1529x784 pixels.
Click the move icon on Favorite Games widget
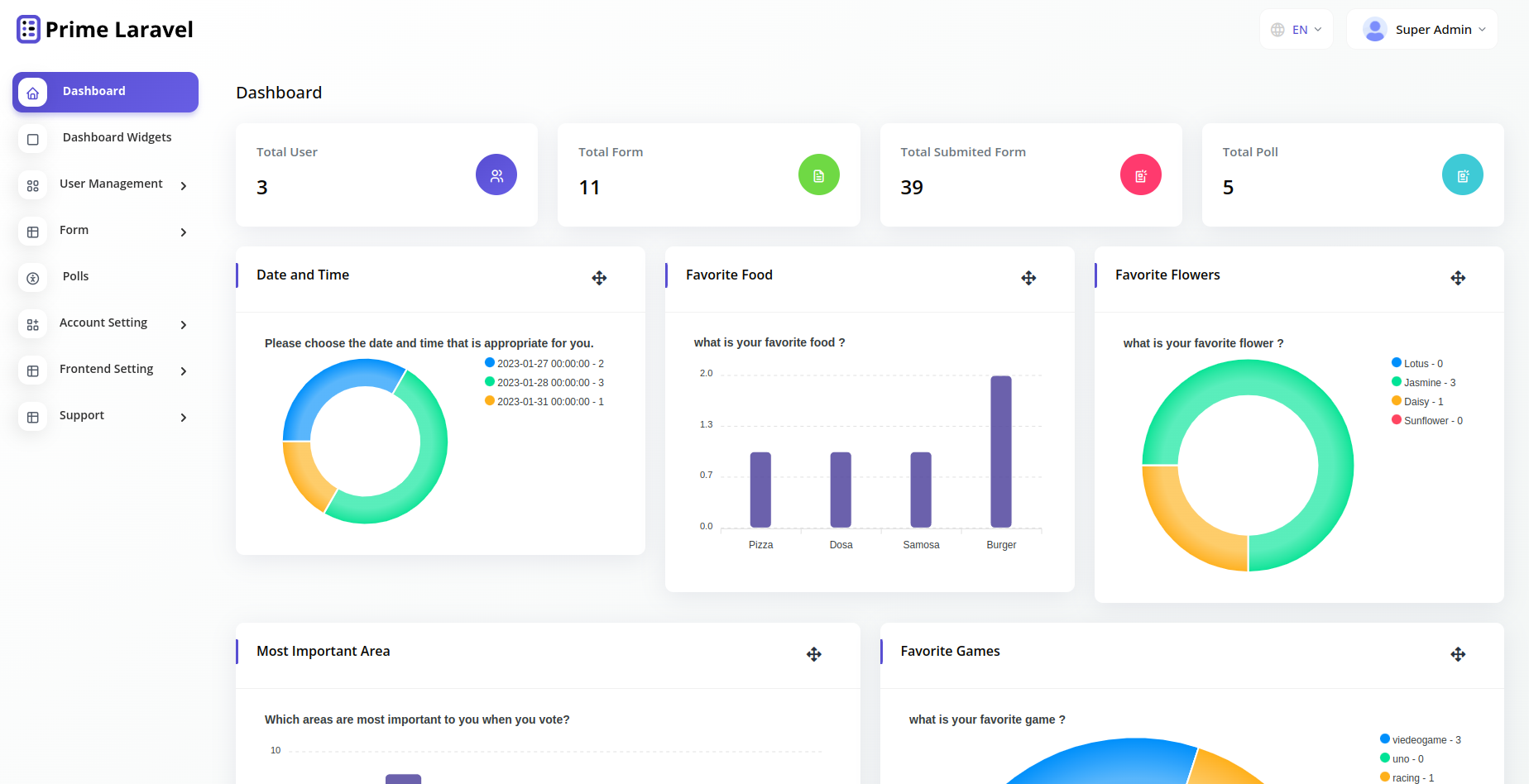(1458, 654)
